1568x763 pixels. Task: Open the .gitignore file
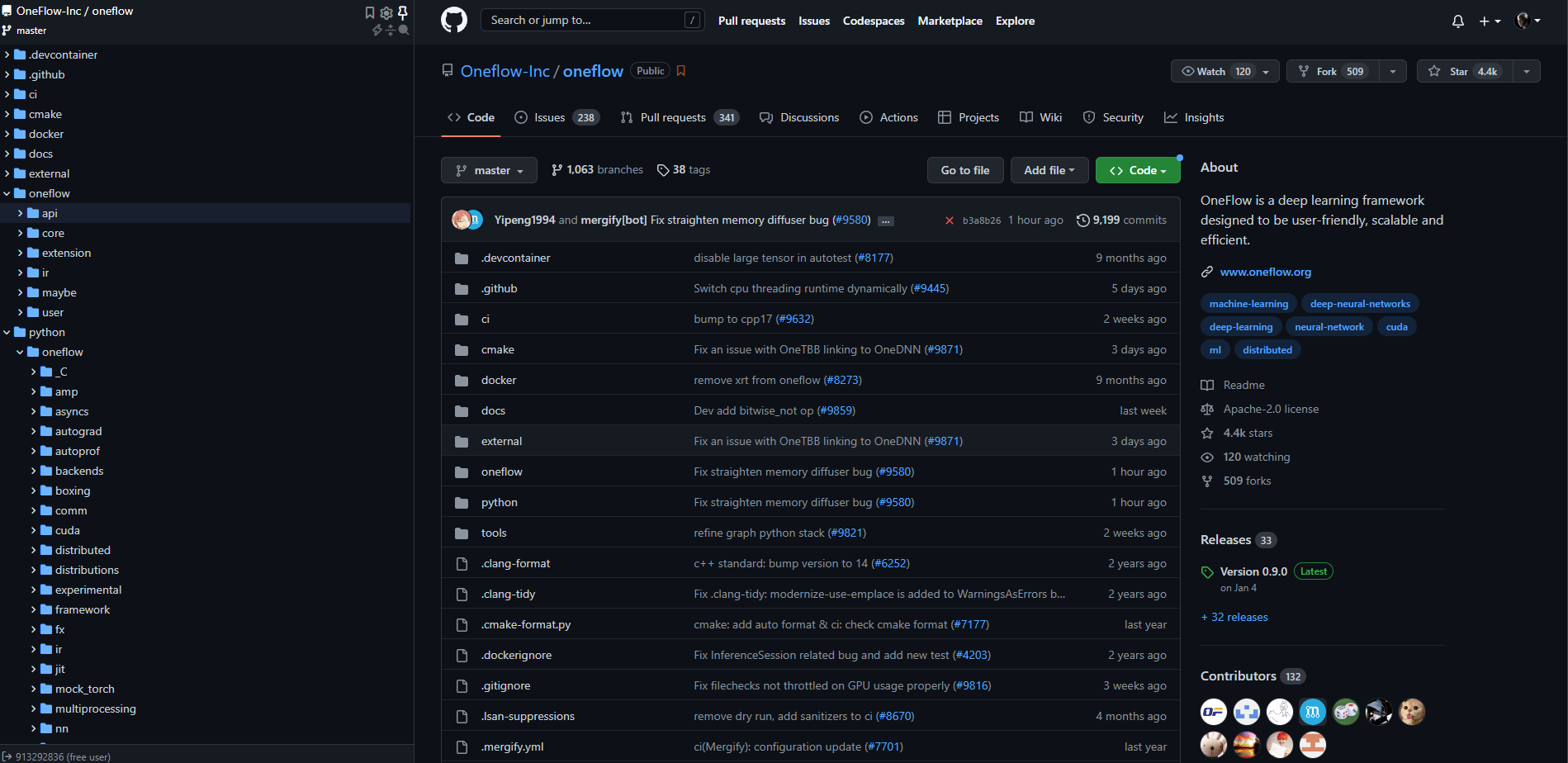coord(505,685)
